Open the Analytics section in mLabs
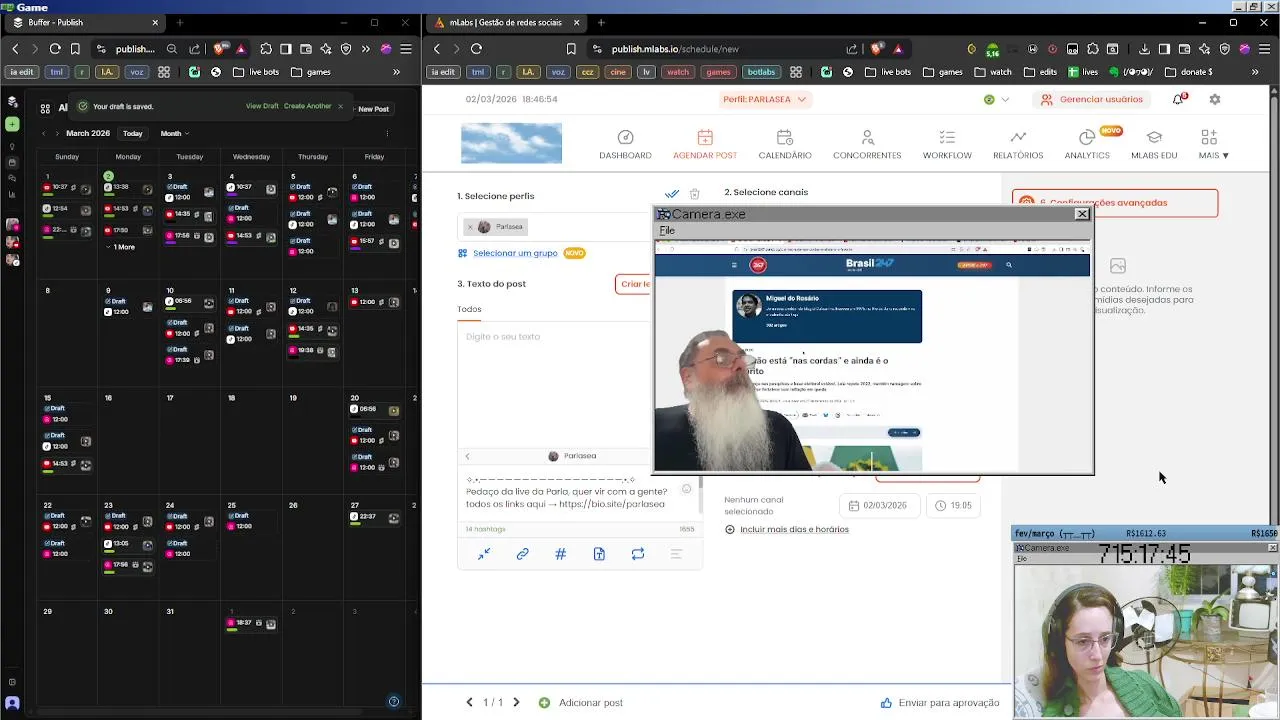 click(1087, 145)
